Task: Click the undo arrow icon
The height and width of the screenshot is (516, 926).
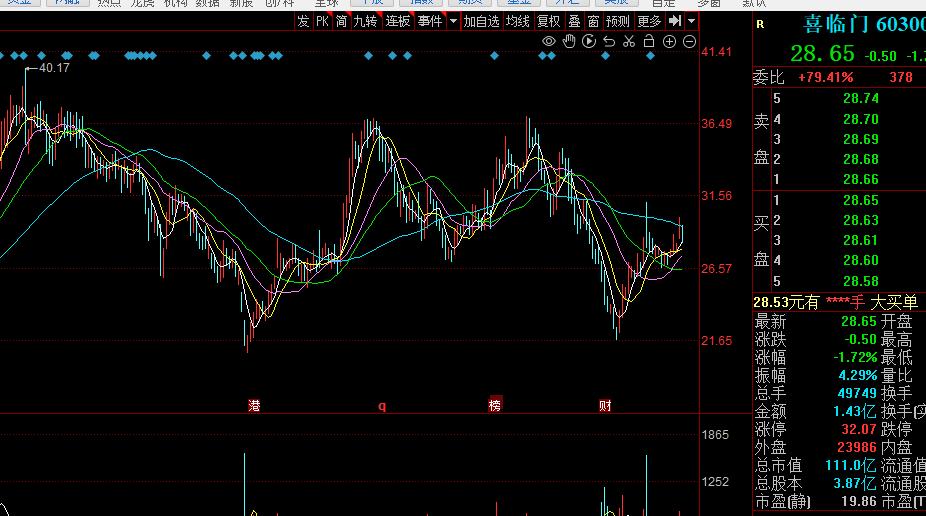Action: 609,41
